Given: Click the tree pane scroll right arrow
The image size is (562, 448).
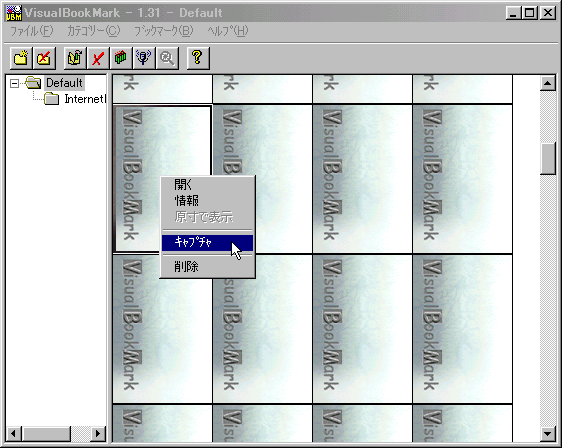Looking at the screenshot, I should (x=97, y=434).
